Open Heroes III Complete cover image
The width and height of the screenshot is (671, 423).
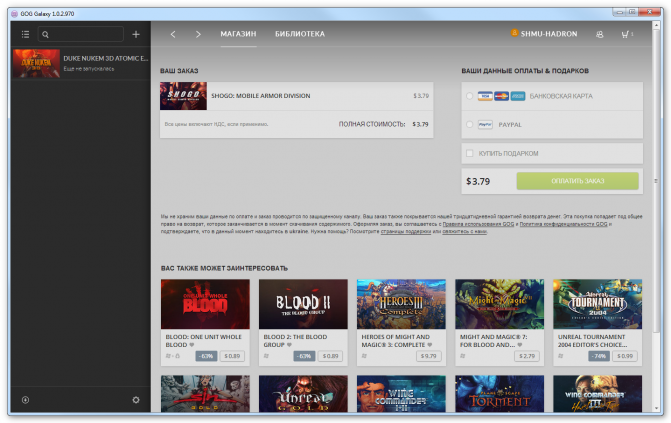coord(401,304)
